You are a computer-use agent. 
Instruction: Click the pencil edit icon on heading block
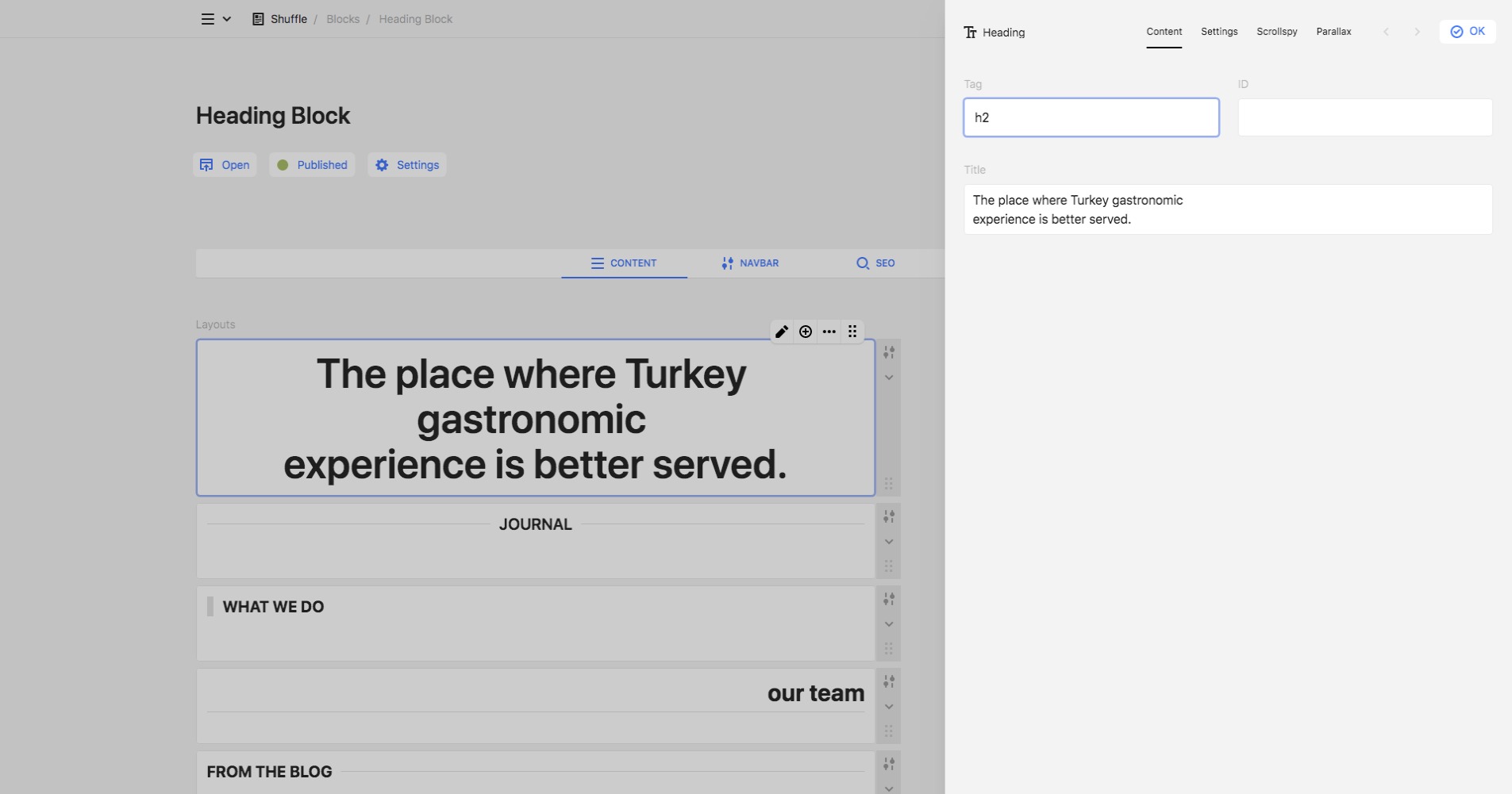coord(782,332)
